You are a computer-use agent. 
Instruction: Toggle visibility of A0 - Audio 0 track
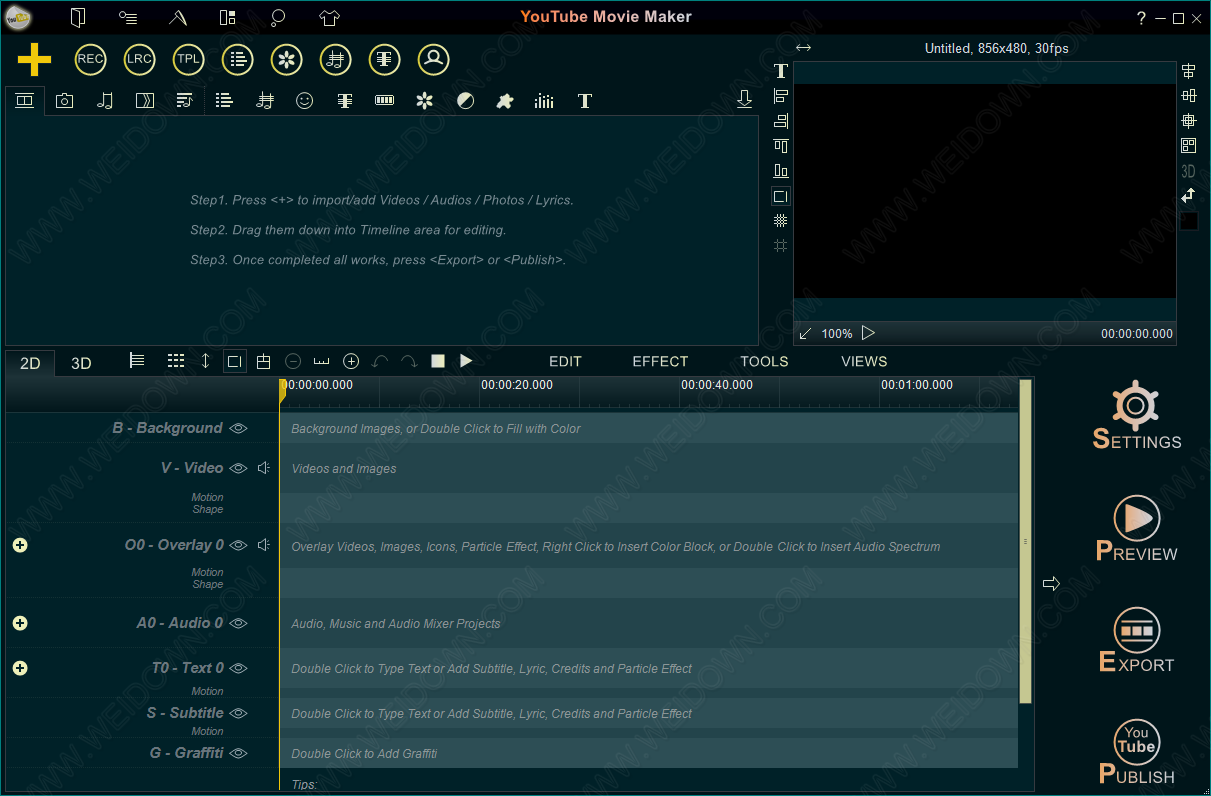point(238,623)
